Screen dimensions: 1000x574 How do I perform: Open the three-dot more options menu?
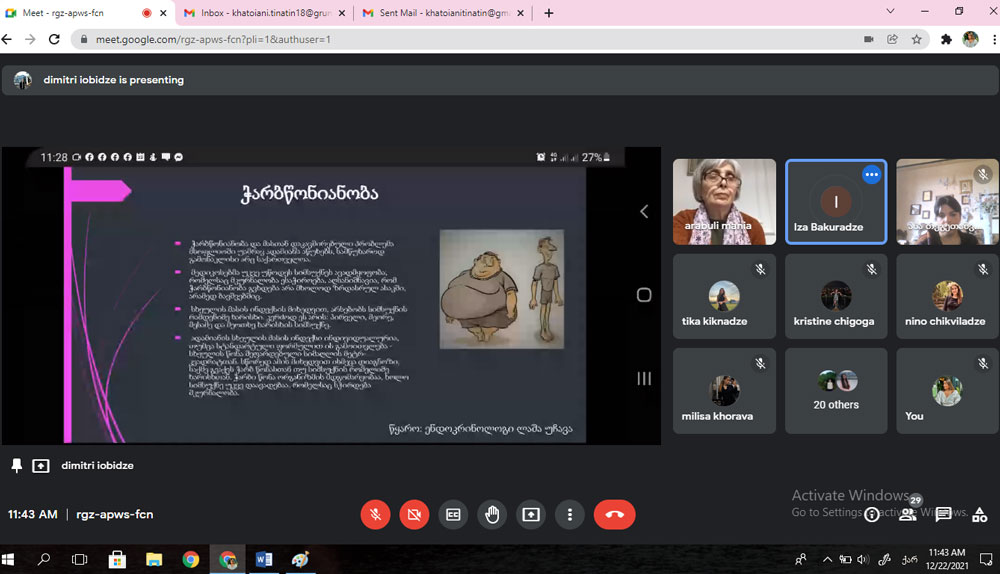coord(569,514)
